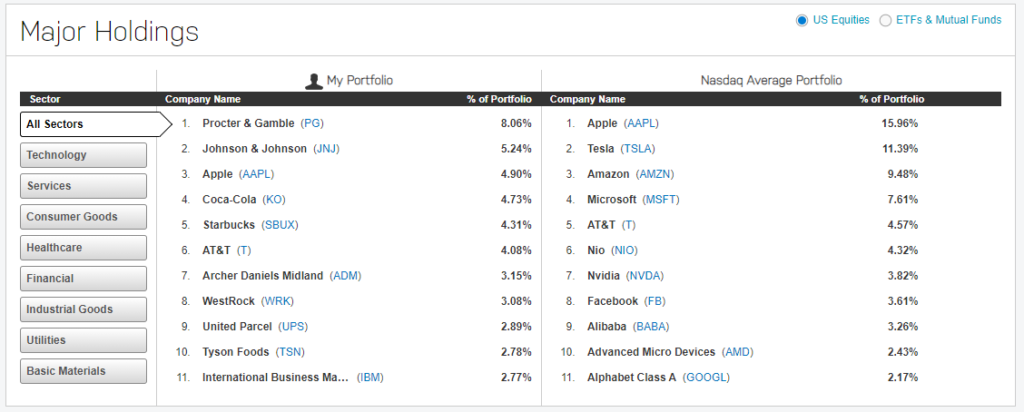Click the Facebook company name
Screen dimensions: 1024x412
(x=613, y=301)
